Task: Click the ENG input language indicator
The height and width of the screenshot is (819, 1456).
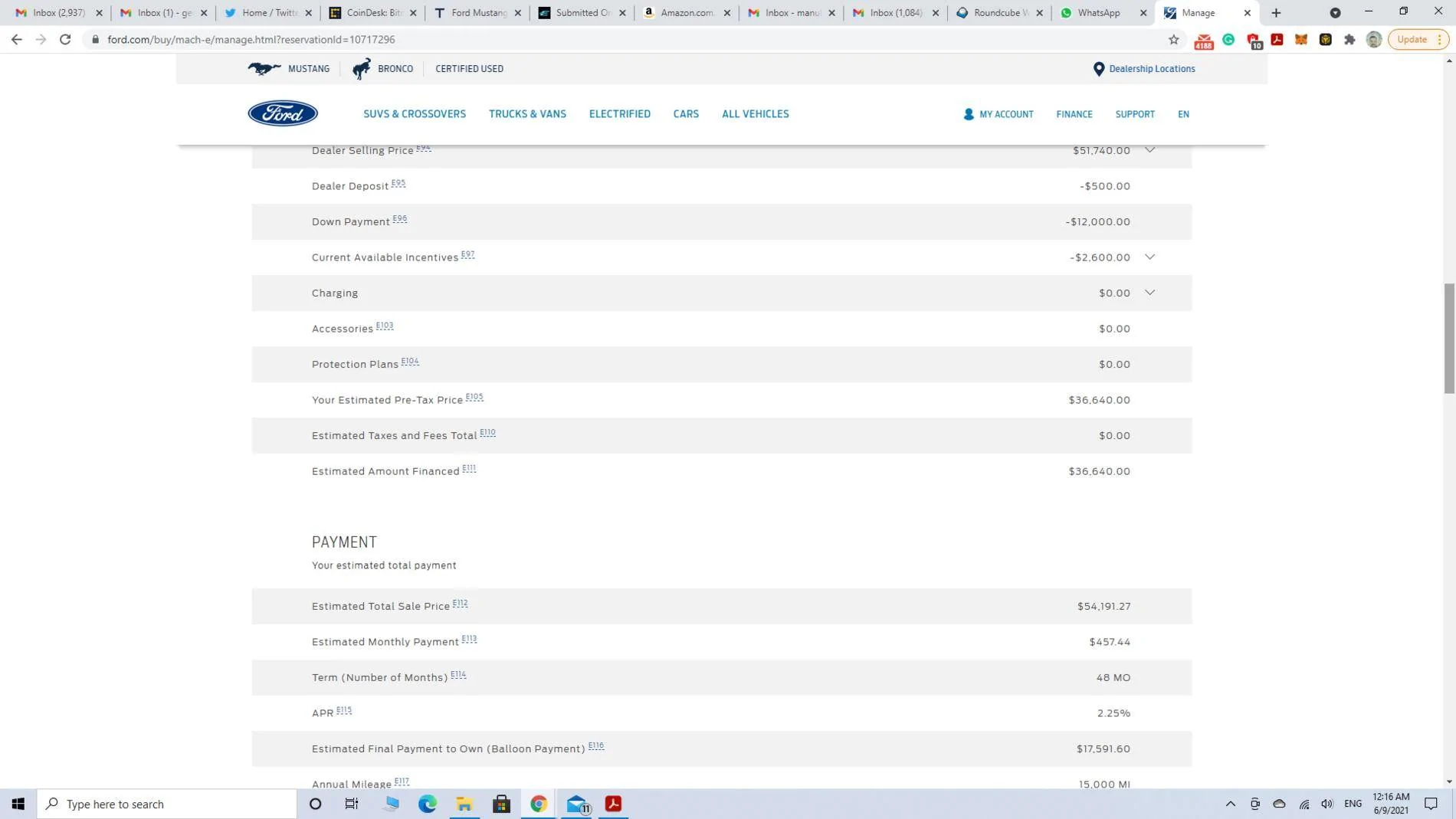Action: pos(1353,804)
